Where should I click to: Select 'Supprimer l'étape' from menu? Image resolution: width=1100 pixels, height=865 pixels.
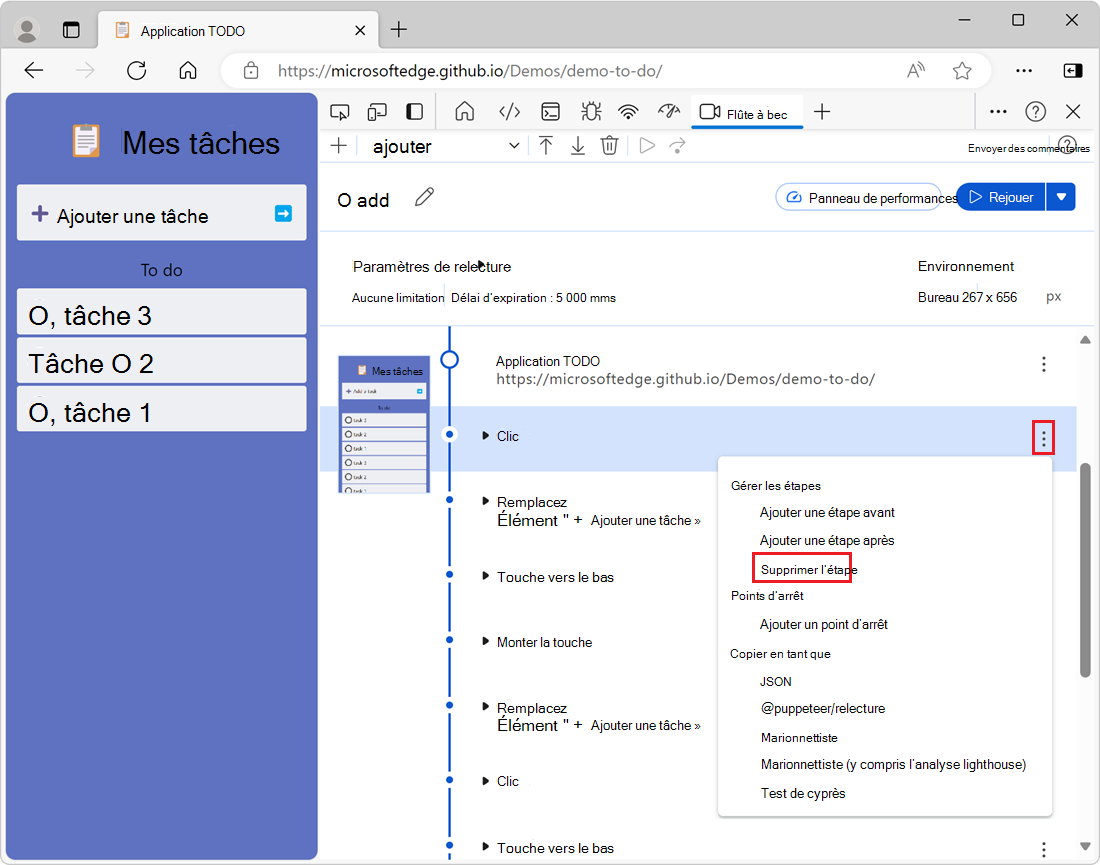pyautogui.click(x=808, y=570)
